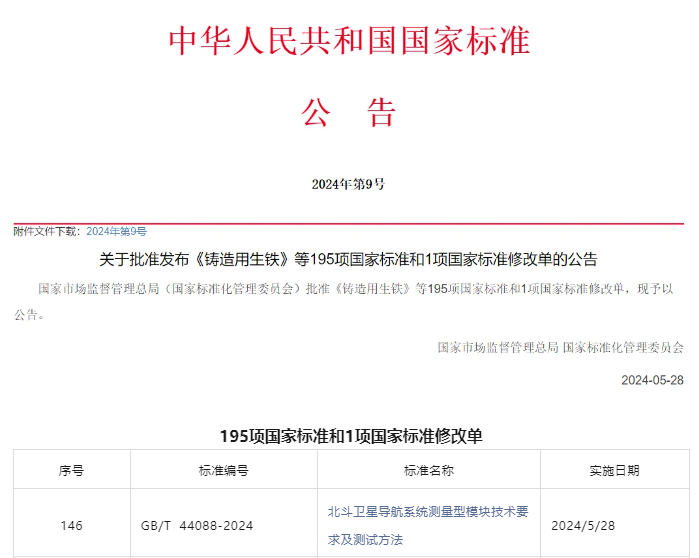This screenshot has width=699, height=558.
Task: Click the red 公告 heading
Action: tap(349, 112)
